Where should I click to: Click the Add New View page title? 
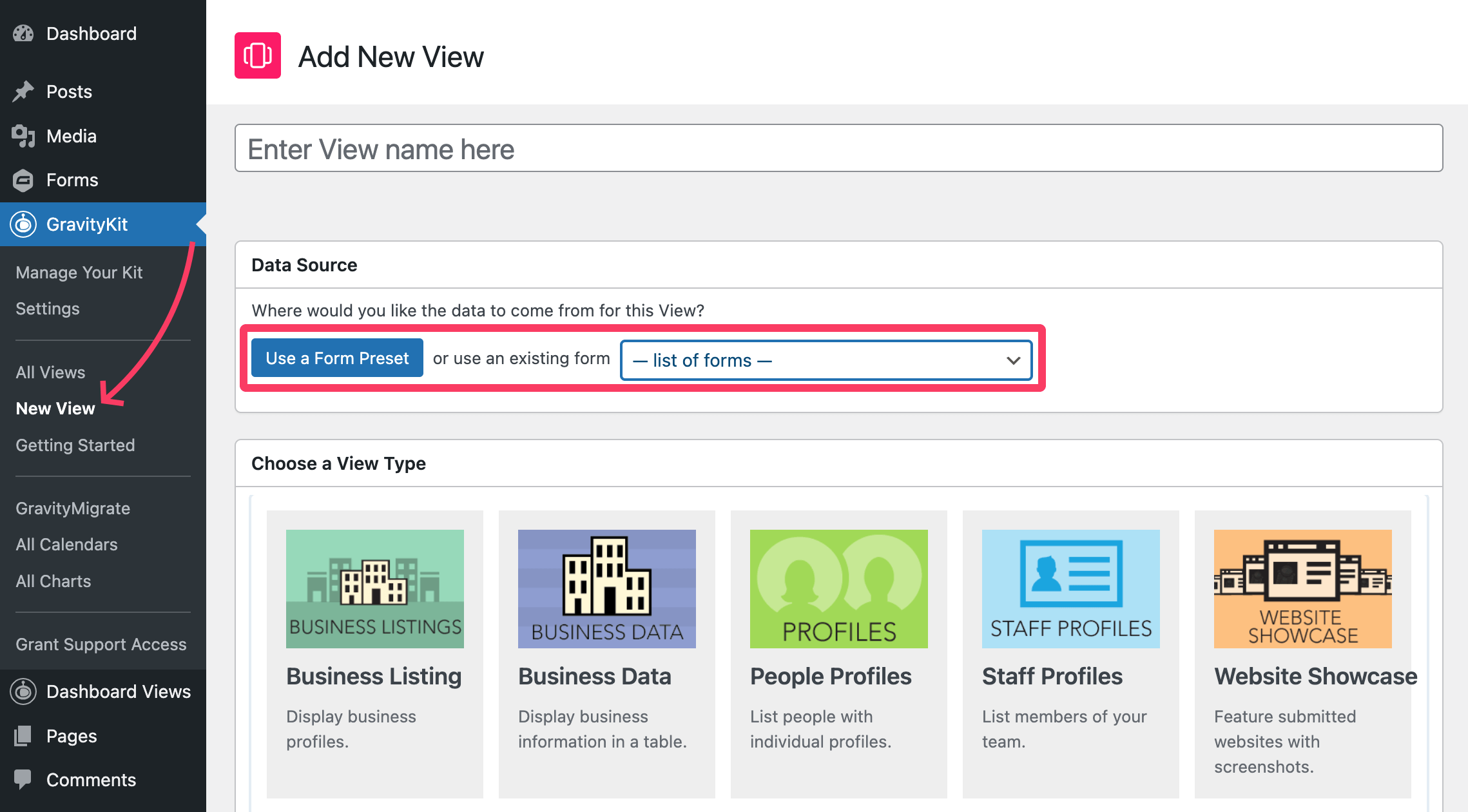(x=391, y=57)
